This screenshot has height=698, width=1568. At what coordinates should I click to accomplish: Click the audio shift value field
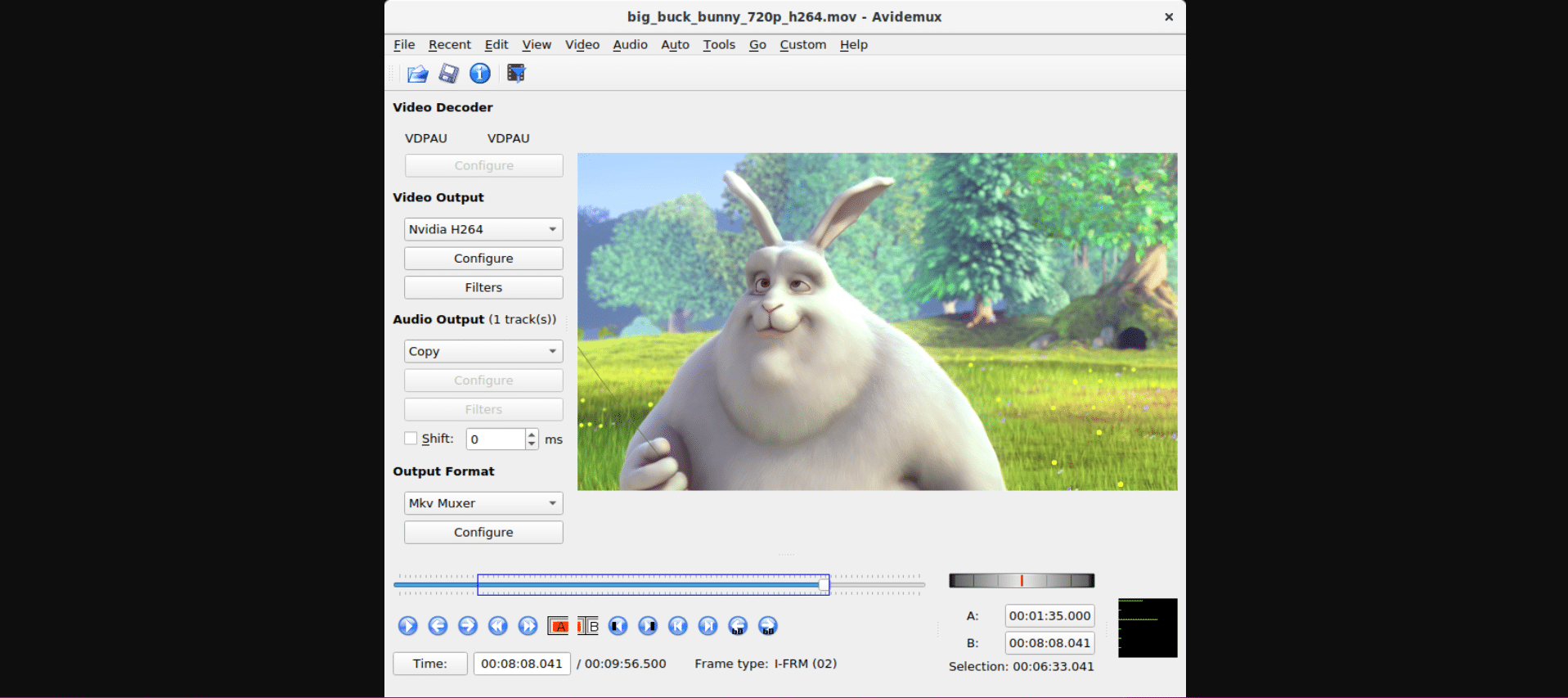click(496, 439)
